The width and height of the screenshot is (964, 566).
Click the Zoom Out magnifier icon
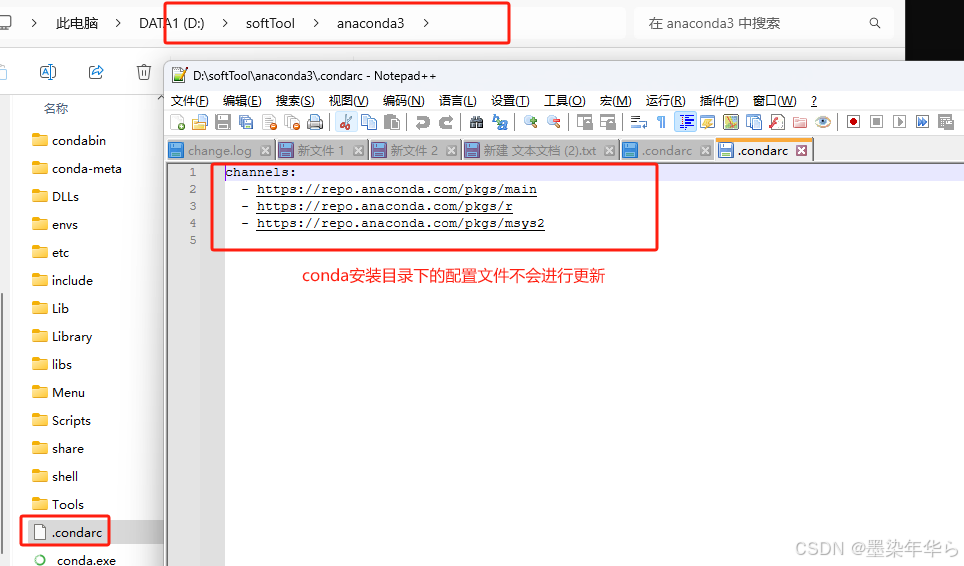(554, 122)
